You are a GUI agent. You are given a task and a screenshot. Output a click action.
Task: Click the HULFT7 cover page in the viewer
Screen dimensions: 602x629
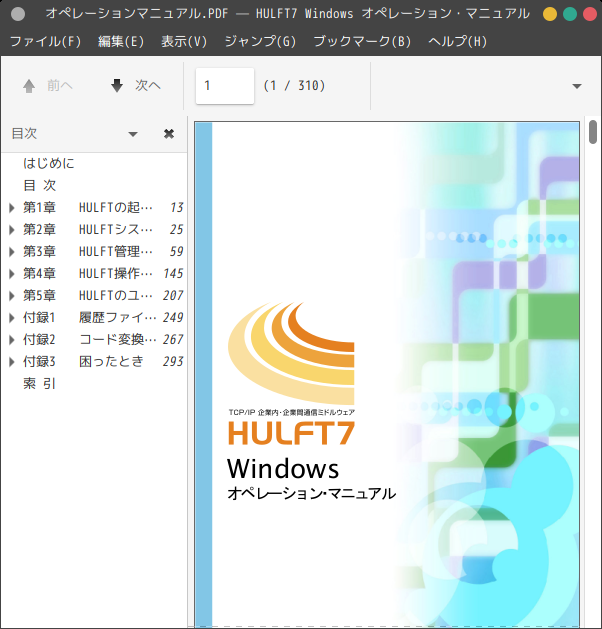(x=387, y=374)
